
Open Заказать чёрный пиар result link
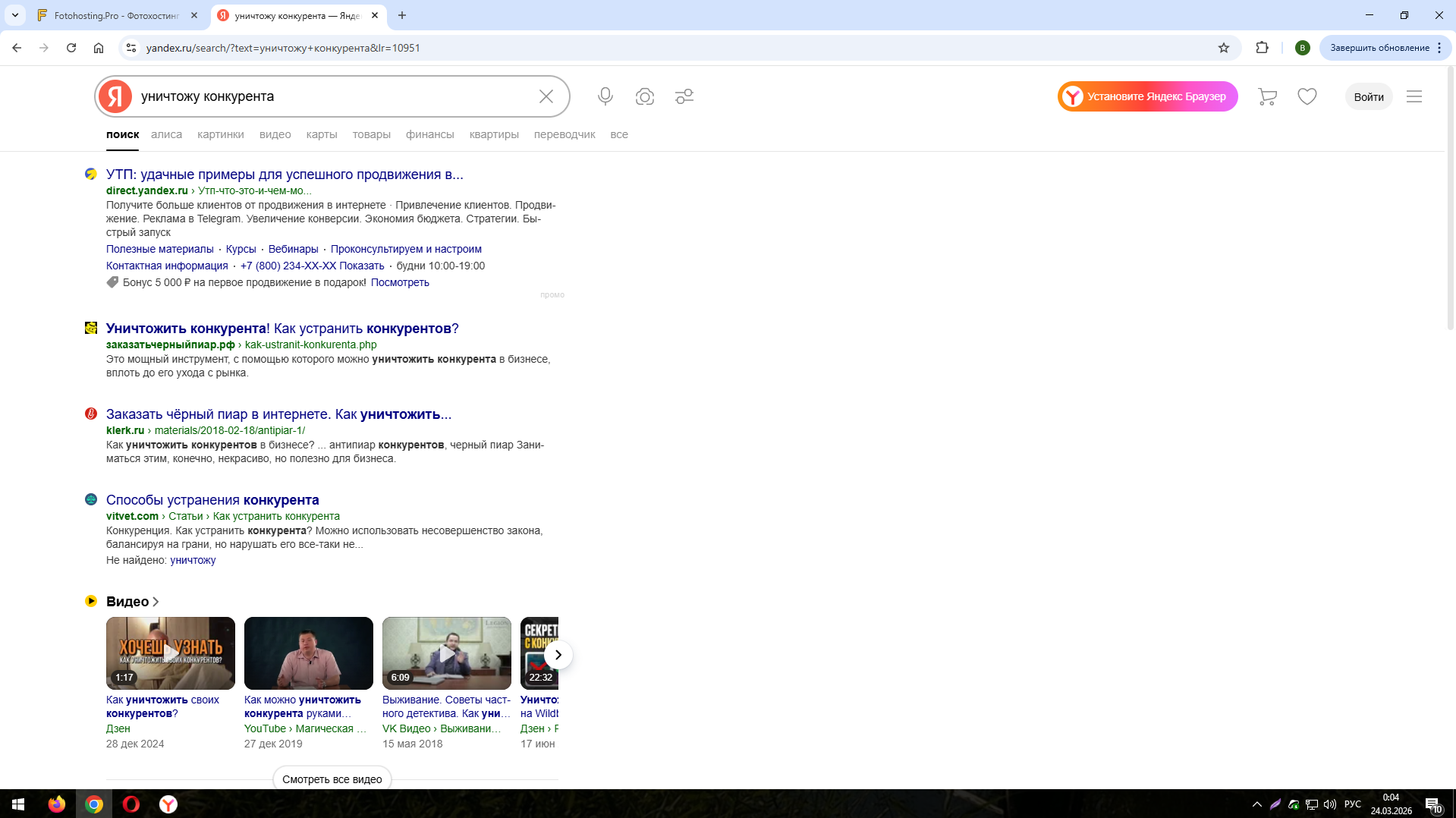278,414
